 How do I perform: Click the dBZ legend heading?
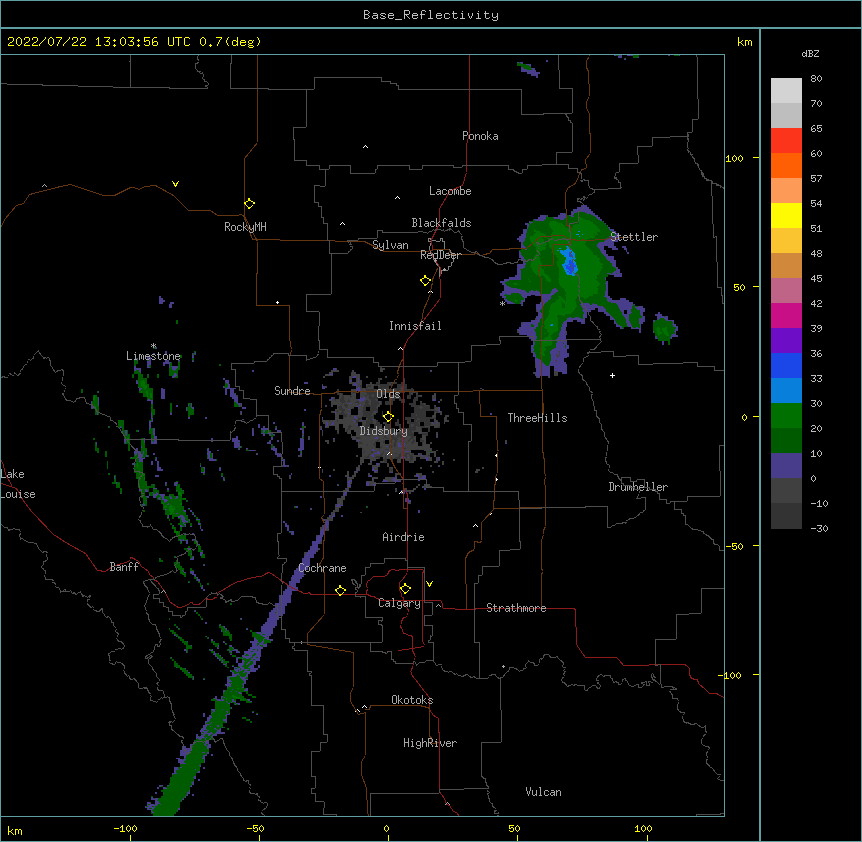810,53
